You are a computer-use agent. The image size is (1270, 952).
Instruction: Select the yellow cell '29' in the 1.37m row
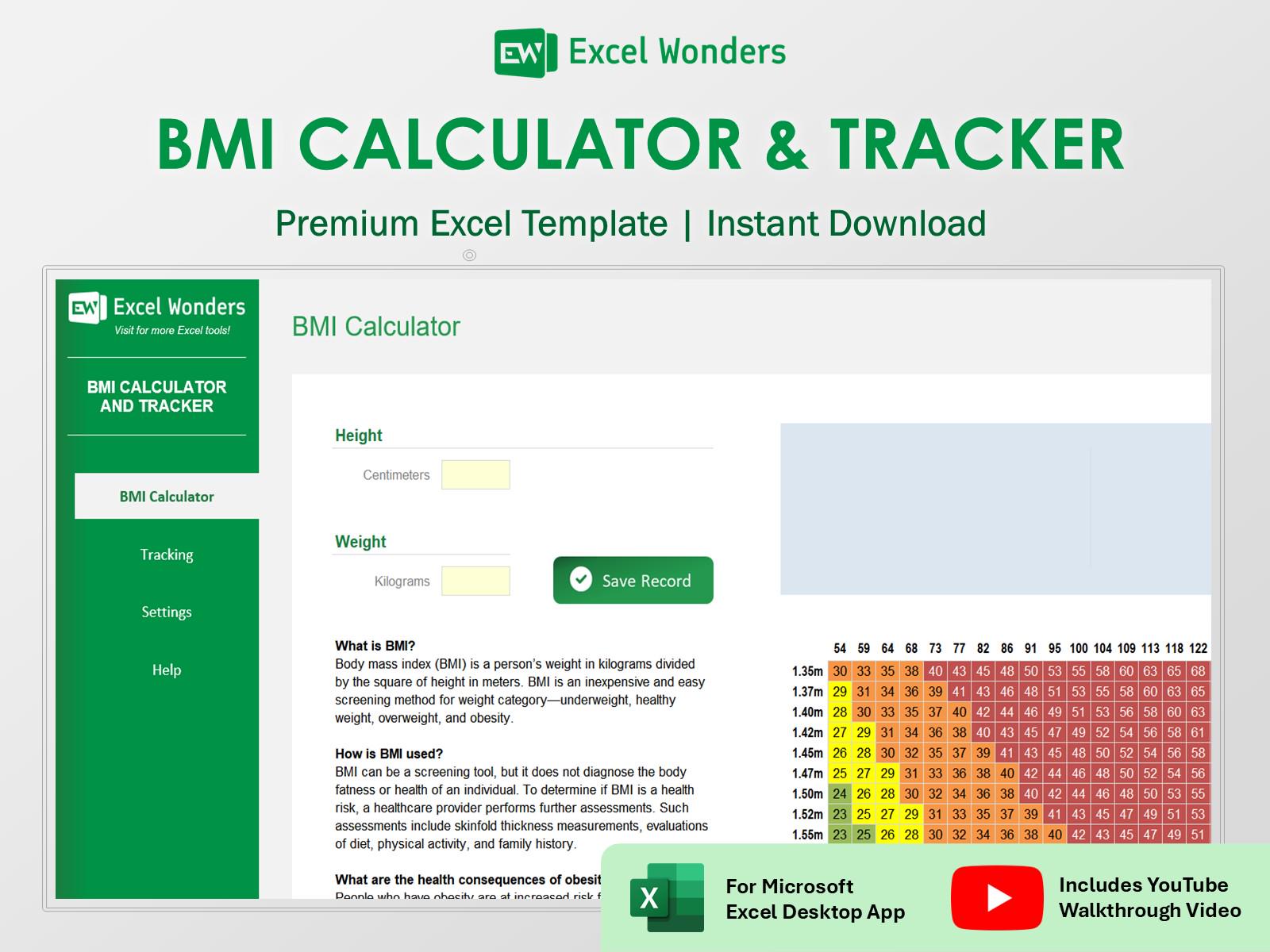click(840, 692)
